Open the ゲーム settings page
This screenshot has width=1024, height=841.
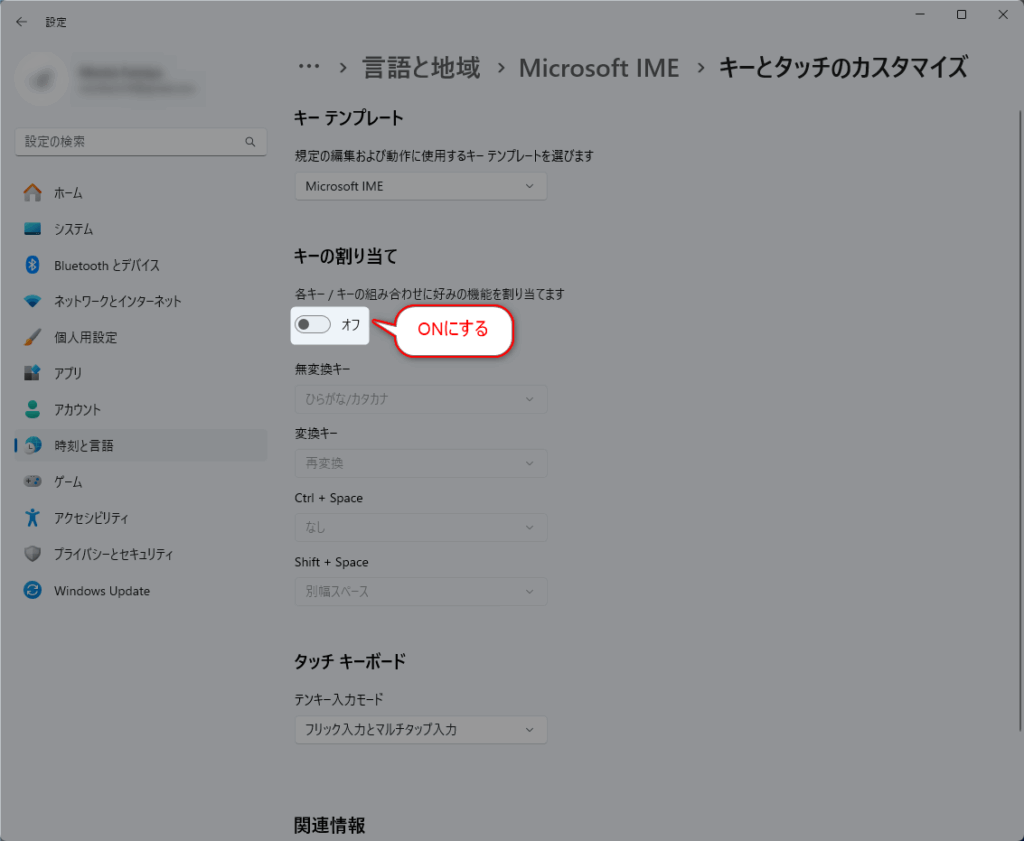(x=140, y=482)
